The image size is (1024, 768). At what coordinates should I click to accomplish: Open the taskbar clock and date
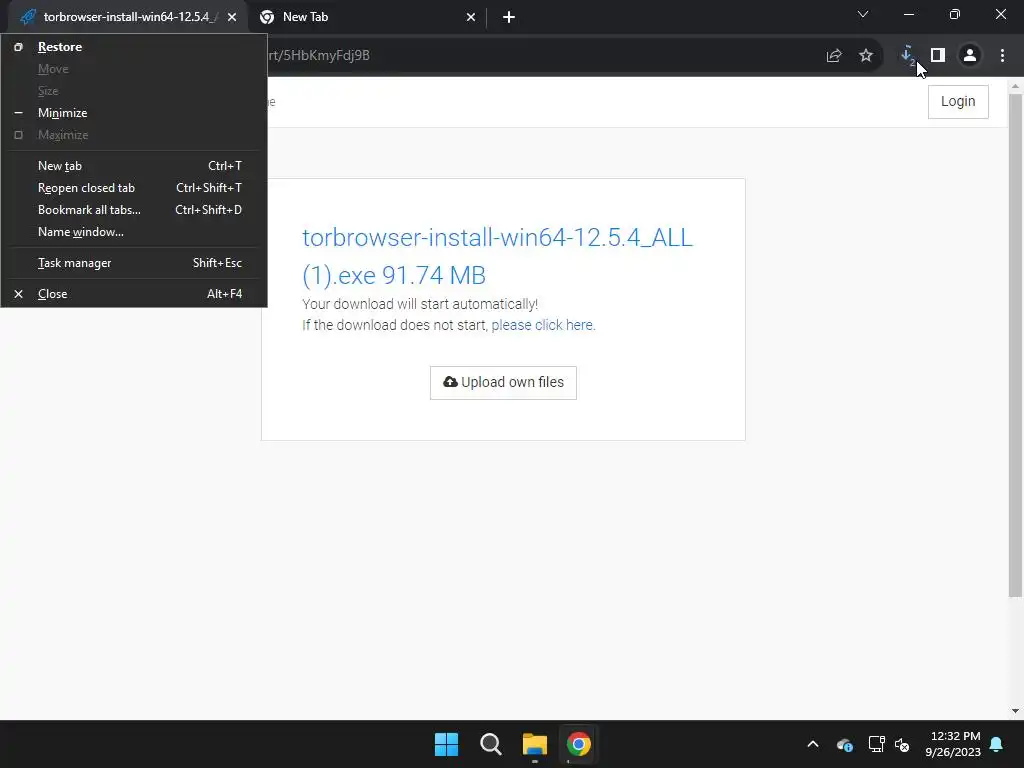click(x=953, y=744)
